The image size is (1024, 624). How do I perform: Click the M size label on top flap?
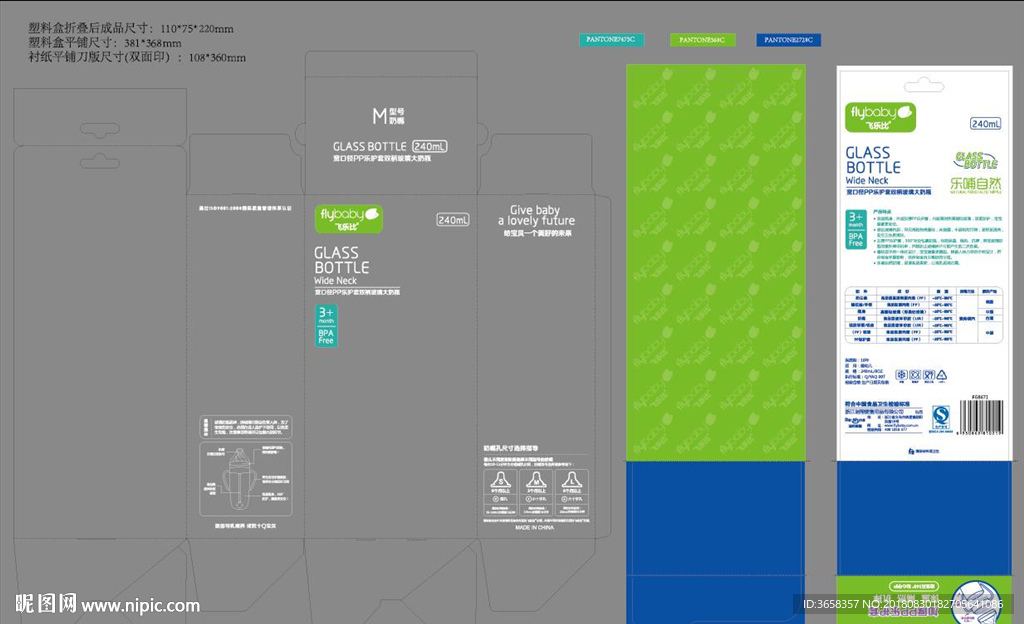389,116
